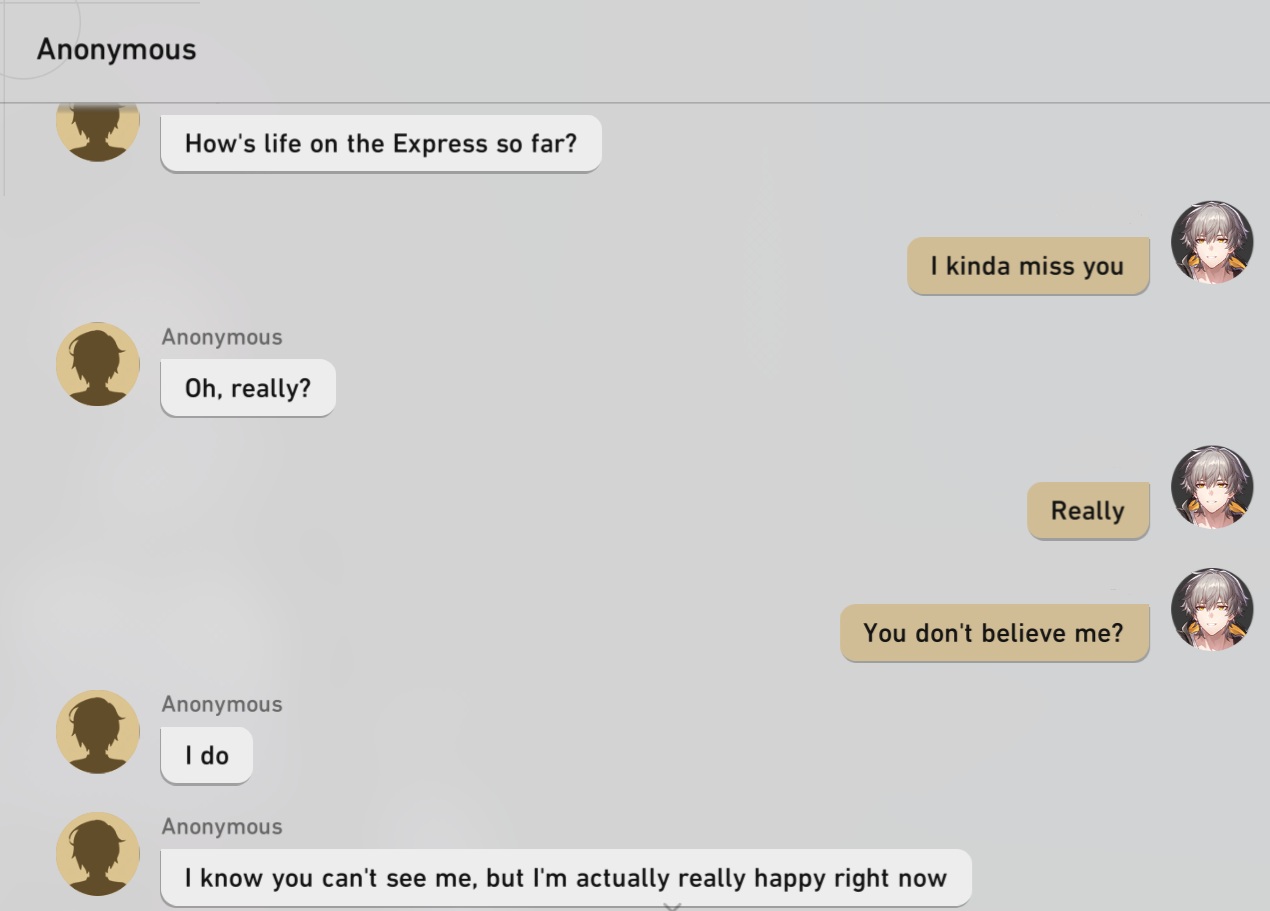The height and width of the screenshot is (911, 1270).
Task: Click the tan 'Really' reply bubble
Action: 1087,510
